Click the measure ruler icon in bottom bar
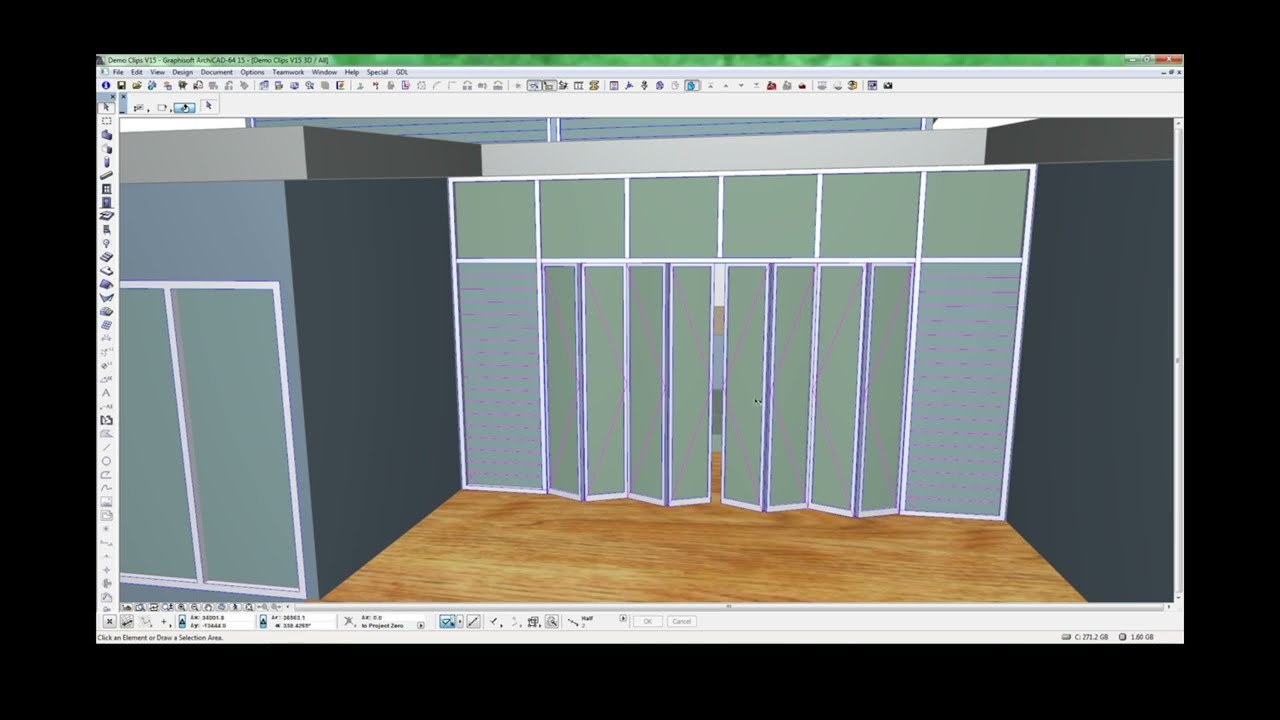 (x=127, y=621)
